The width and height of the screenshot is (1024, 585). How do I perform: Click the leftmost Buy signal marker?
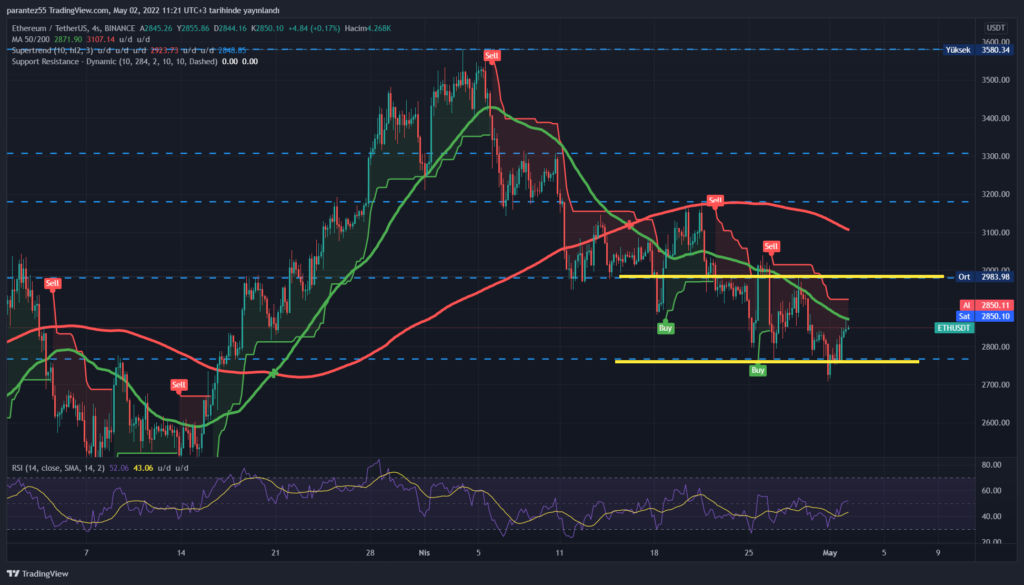coord(665,328)
